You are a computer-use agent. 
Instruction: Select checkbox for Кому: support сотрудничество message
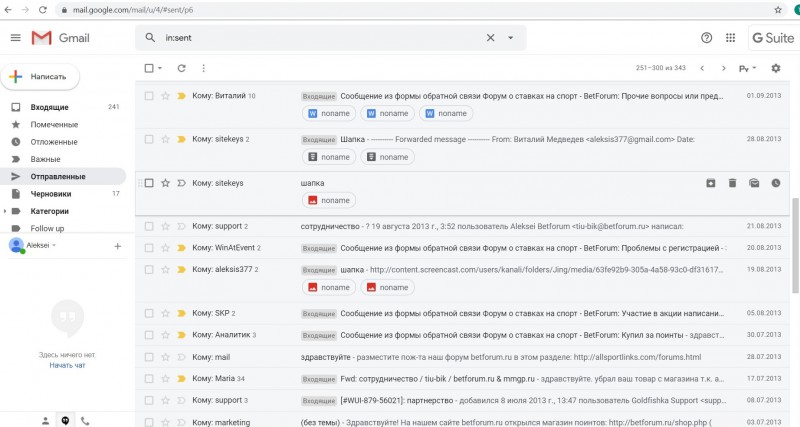pos(149,227)
